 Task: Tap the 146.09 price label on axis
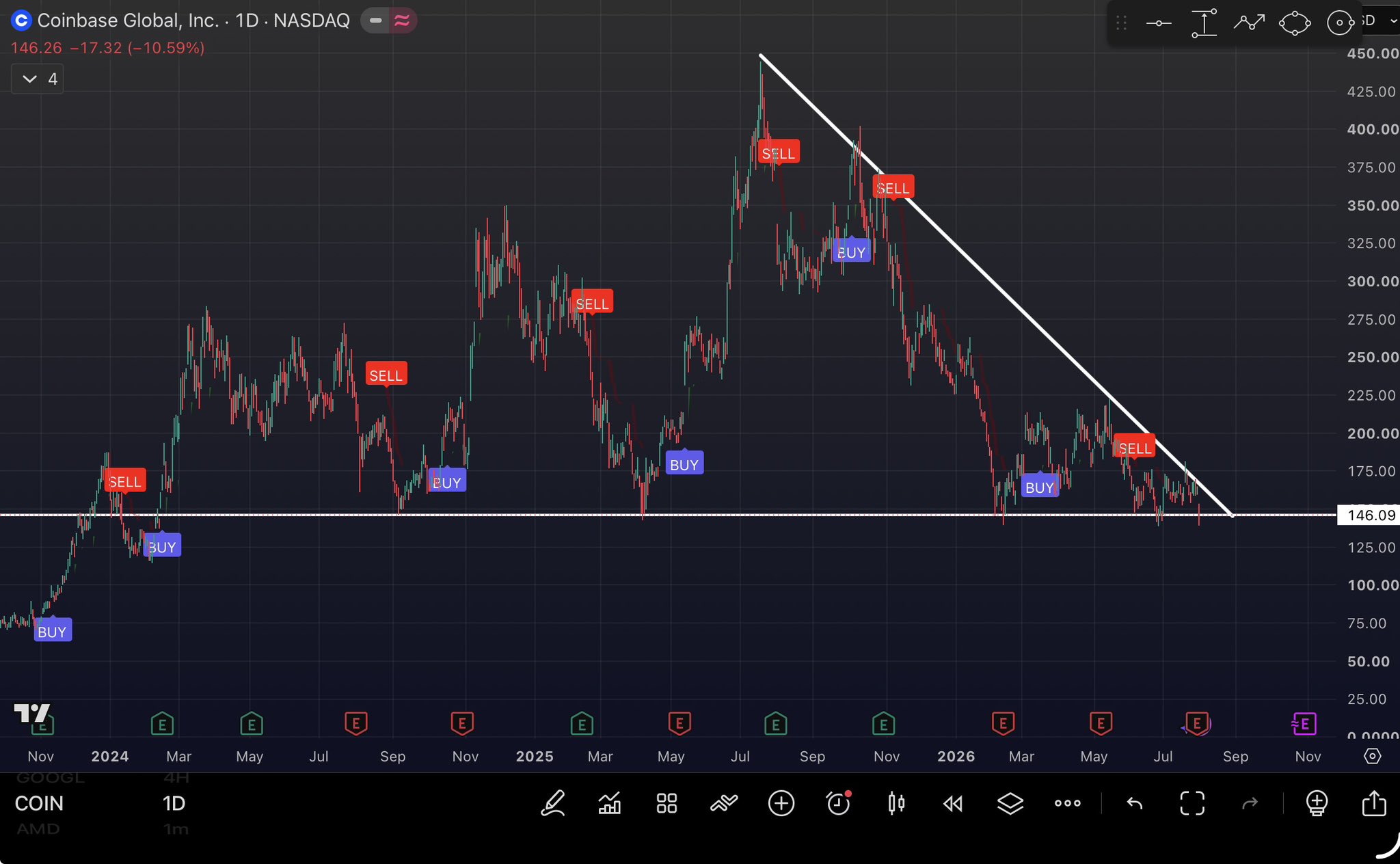1369,515
